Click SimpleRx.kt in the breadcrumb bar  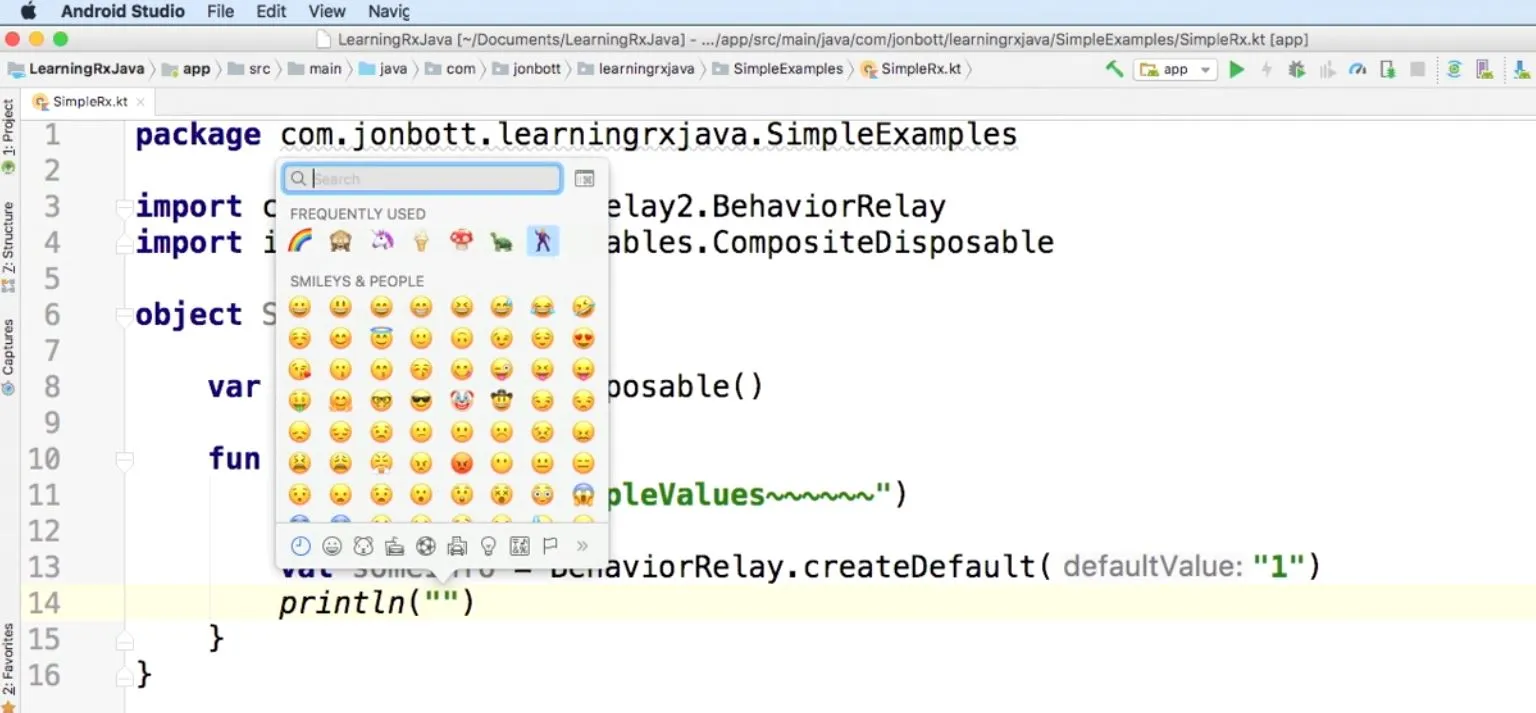911,69
